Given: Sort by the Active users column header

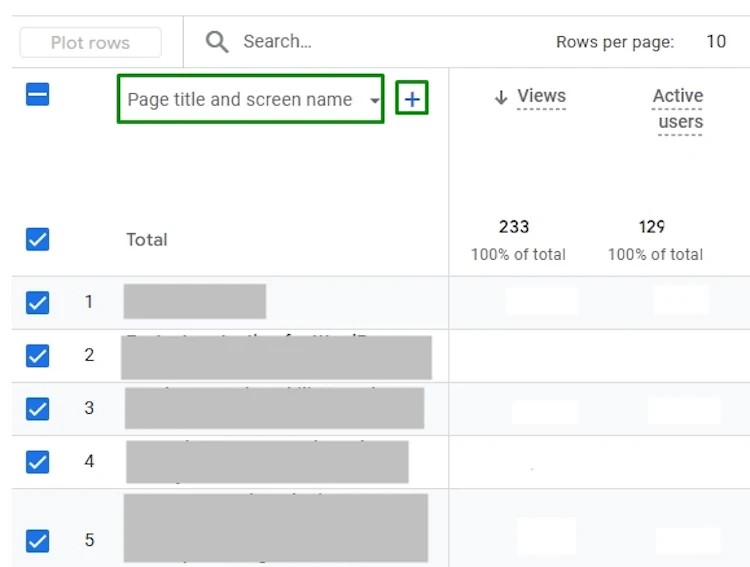Looking at the screenshot, I should 678,109.
